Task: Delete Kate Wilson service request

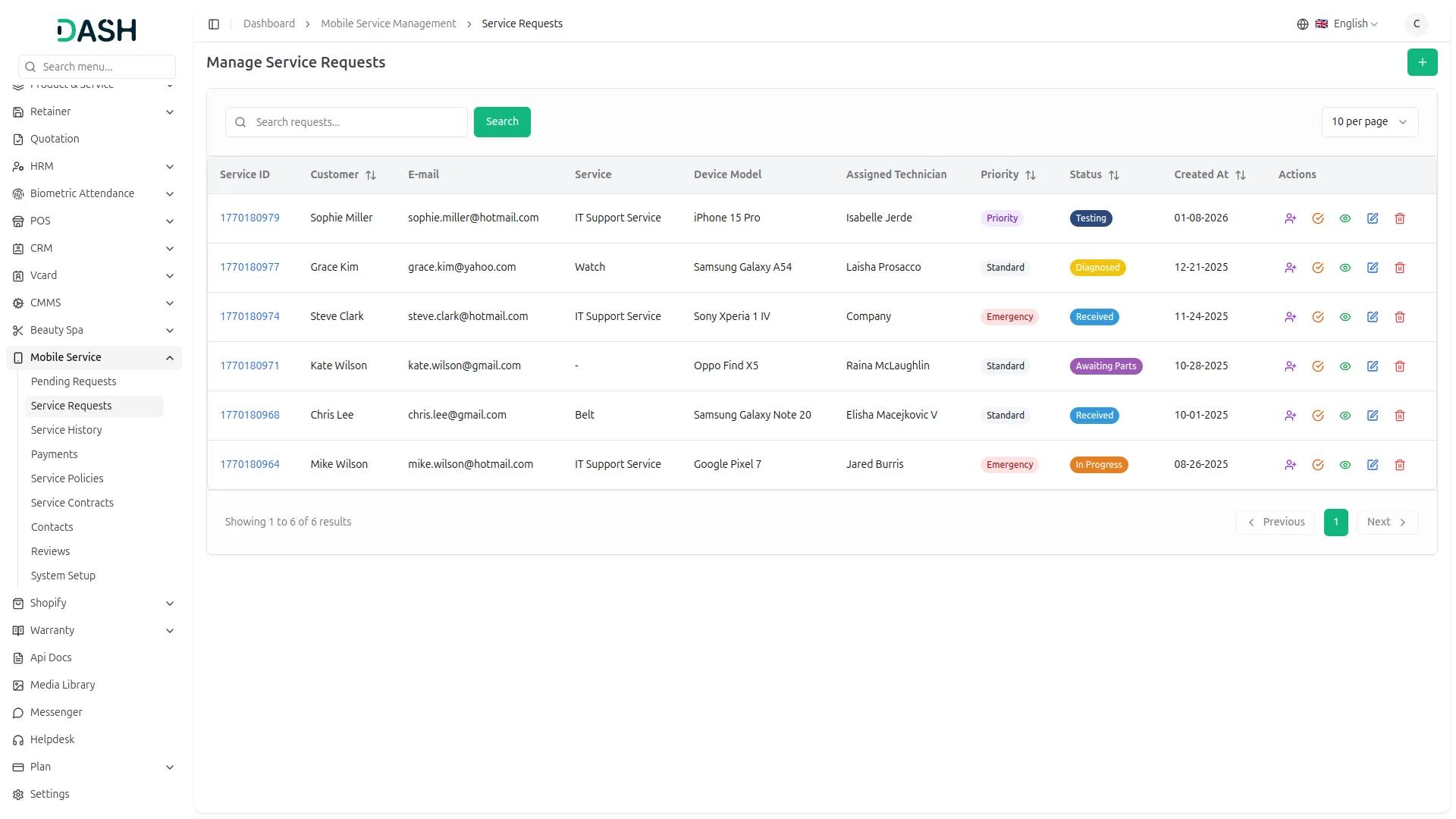Action: pos(1399,366)
